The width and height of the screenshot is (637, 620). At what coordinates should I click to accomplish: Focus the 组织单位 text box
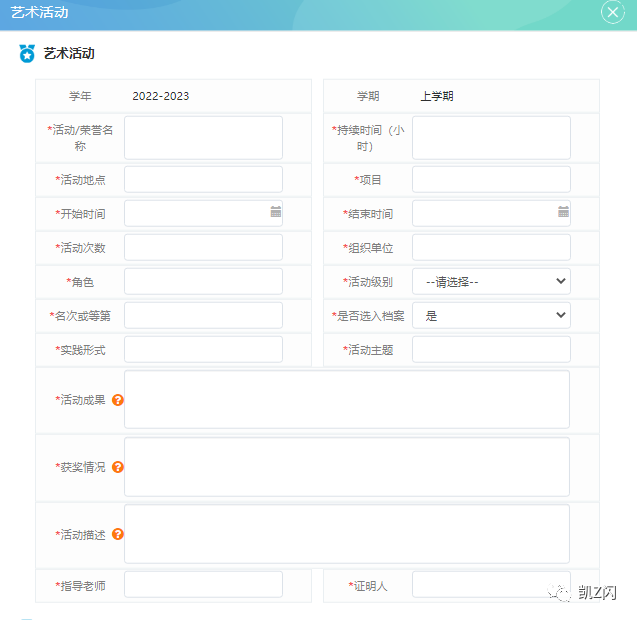(x=491, y=248)
